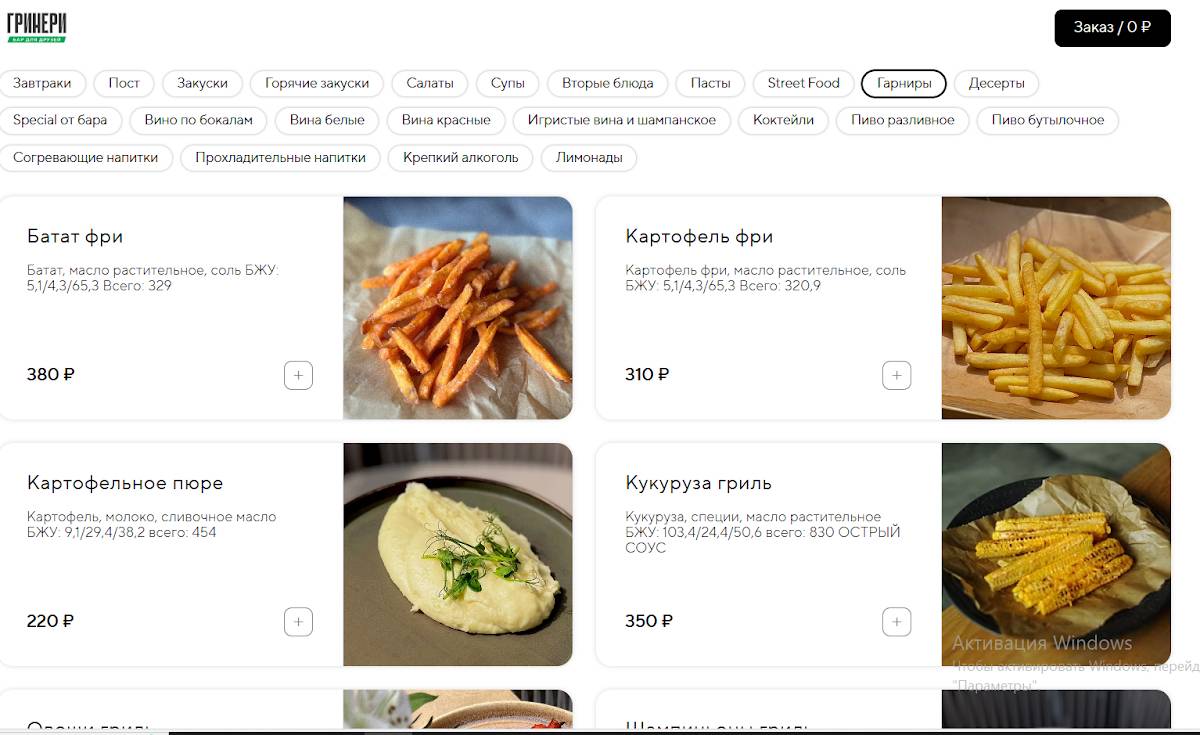Viewport: 1200px width, 735px height.
Task: Choose the Коктейли category
Action: click(x=783, y=120)
